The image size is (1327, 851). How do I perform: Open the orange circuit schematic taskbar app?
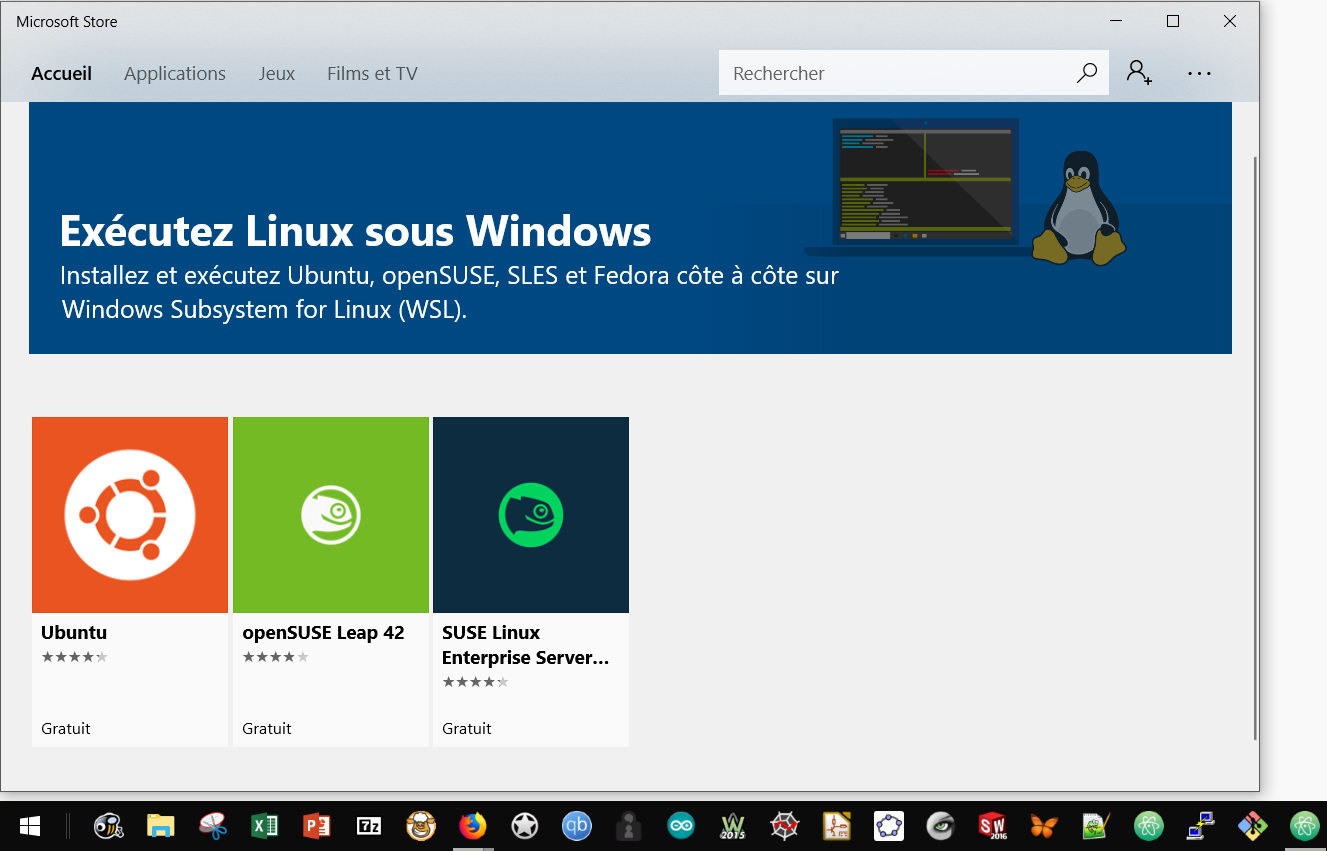836,826
